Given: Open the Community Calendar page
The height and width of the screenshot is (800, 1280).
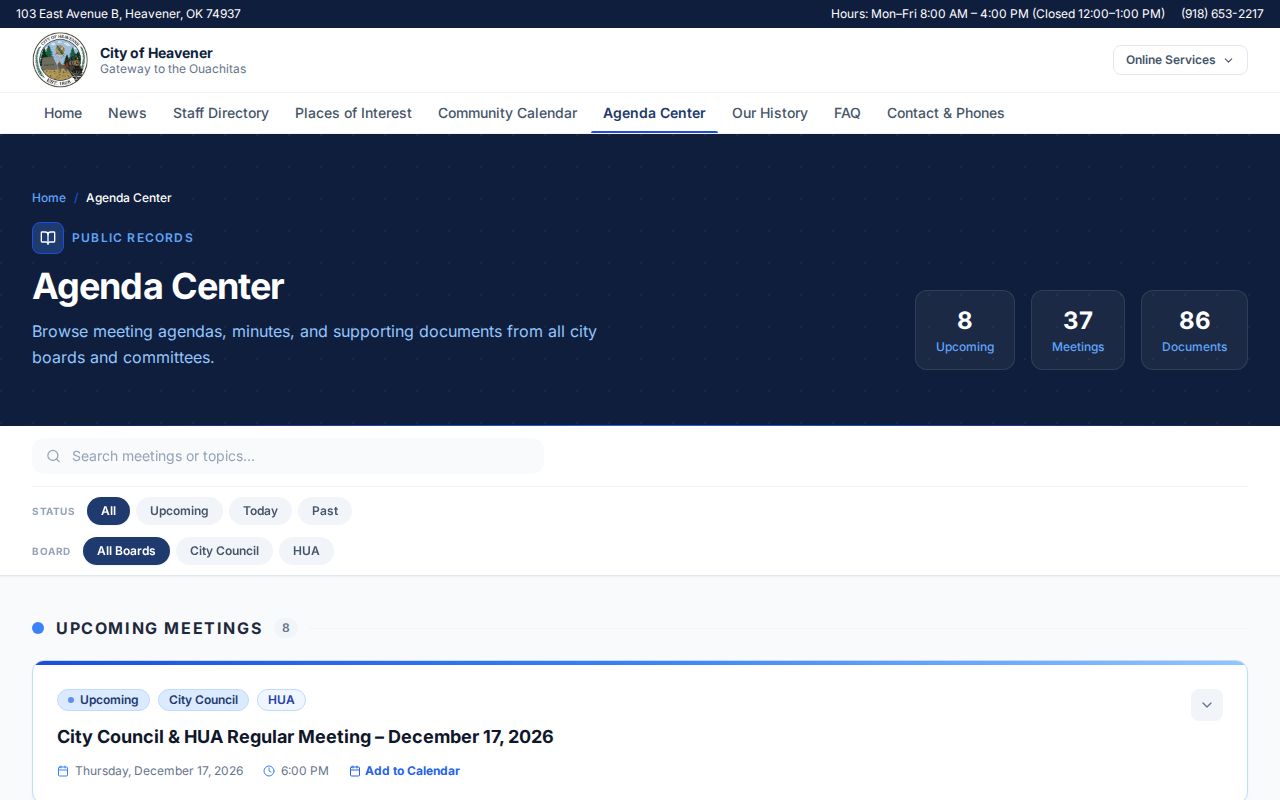Looking at the screenshot, I should [x=507, y=113].
